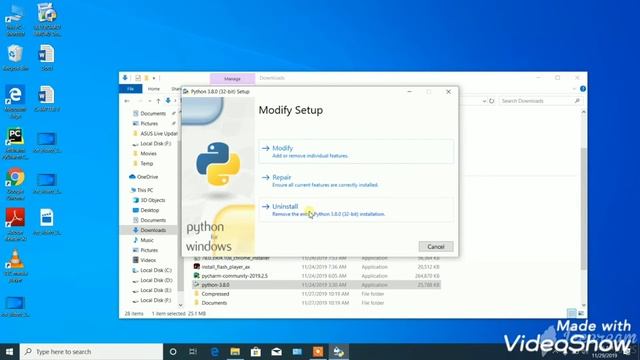
Task: Cancel the Python setup dialog
Action: point(436,247)
